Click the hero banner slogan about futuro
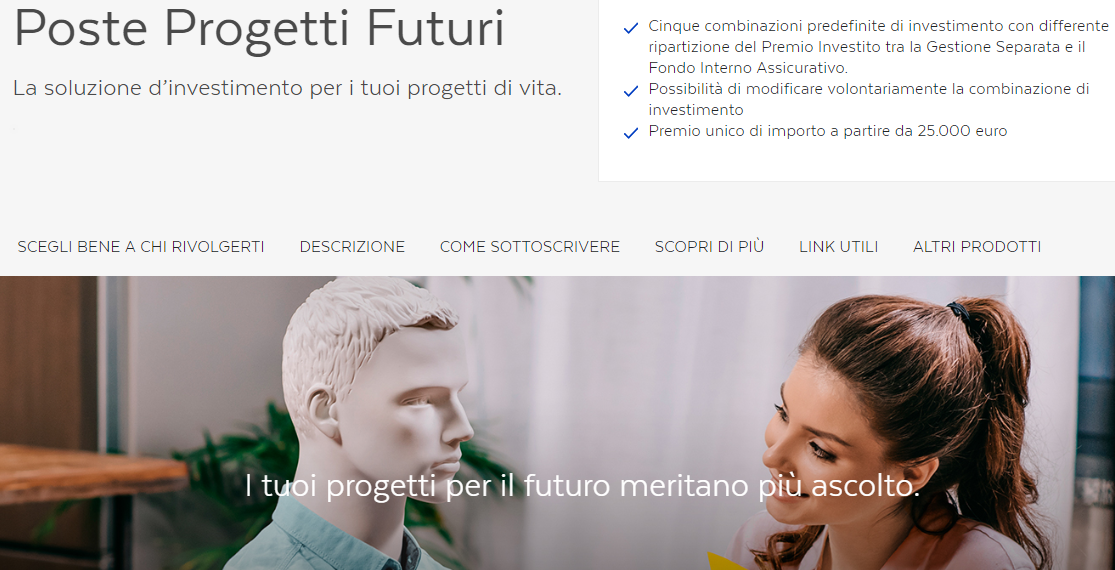 coord(582,486)
